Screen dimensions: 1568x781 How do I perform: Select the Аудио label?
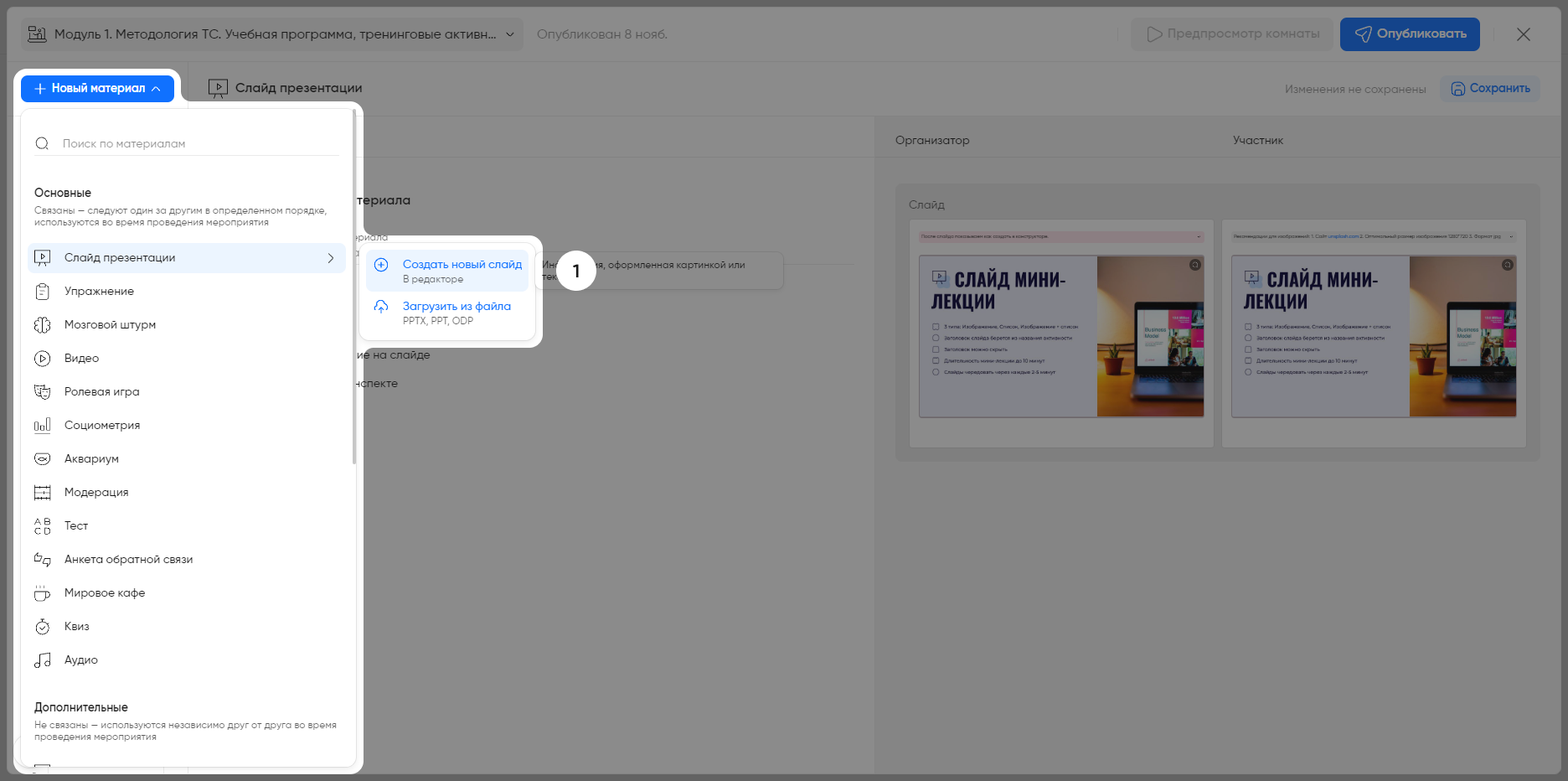point(81,659)
